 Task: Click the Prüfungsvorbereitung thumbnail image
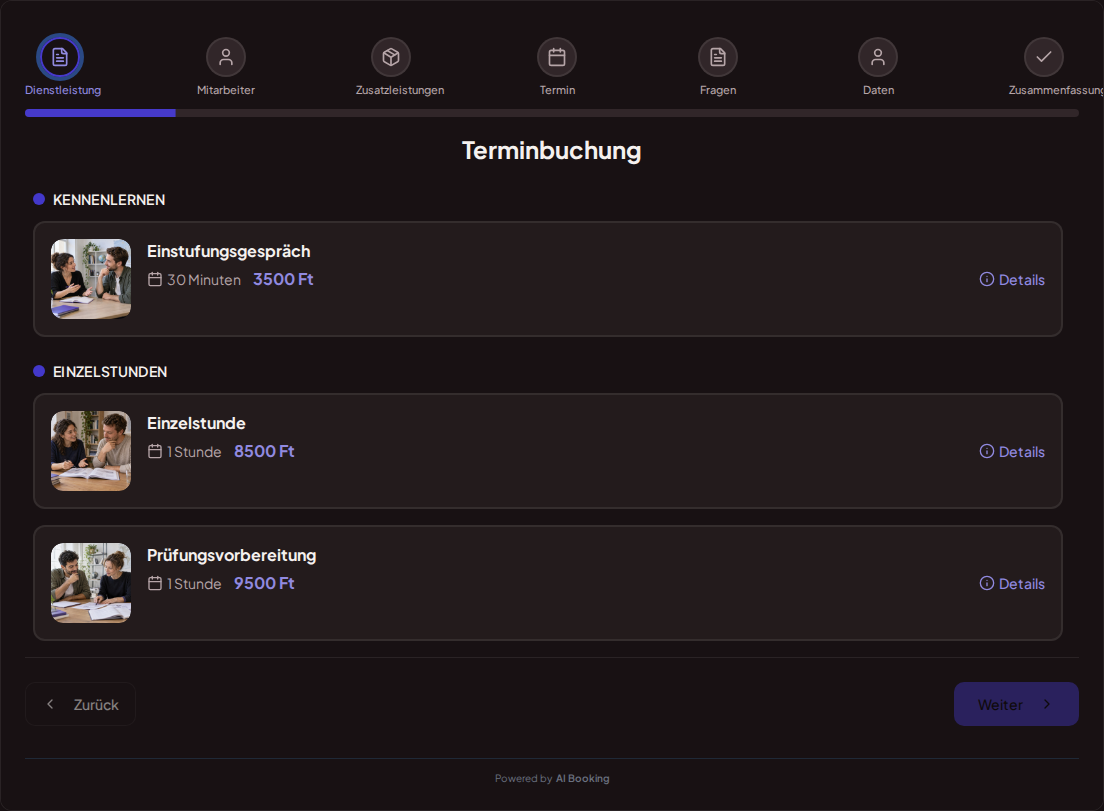(91, 583)
